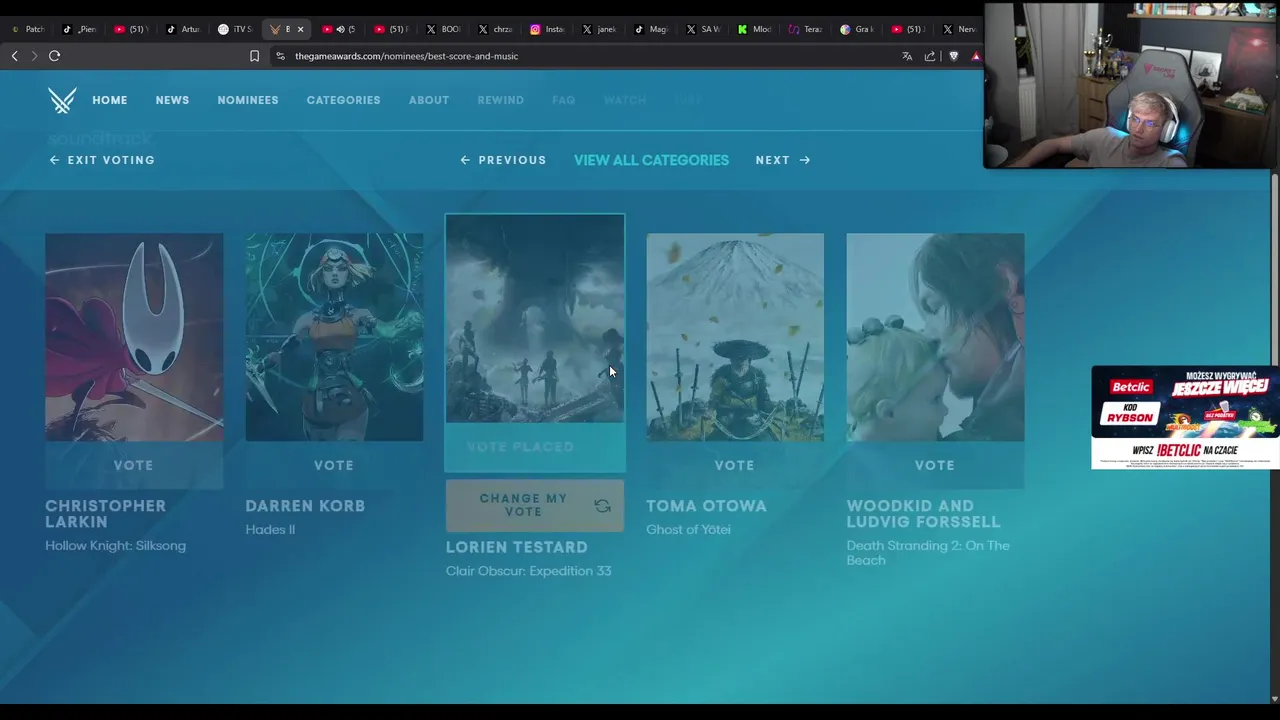Viewport: 1280px width, 720px height.
Task: Open the HOME menu item
Action: 110,100
